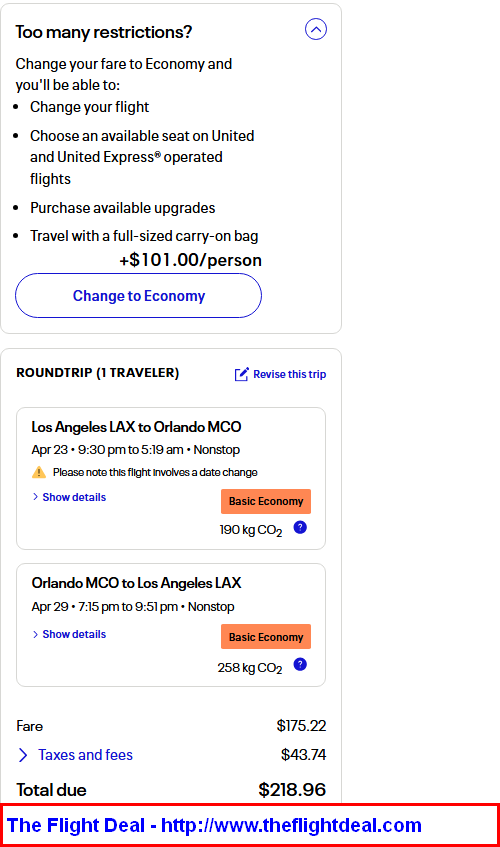The width and height of the screenshot is (500, 847).
Task: Click the 258 kg CO2 emissions label
Action: point(249,668)
